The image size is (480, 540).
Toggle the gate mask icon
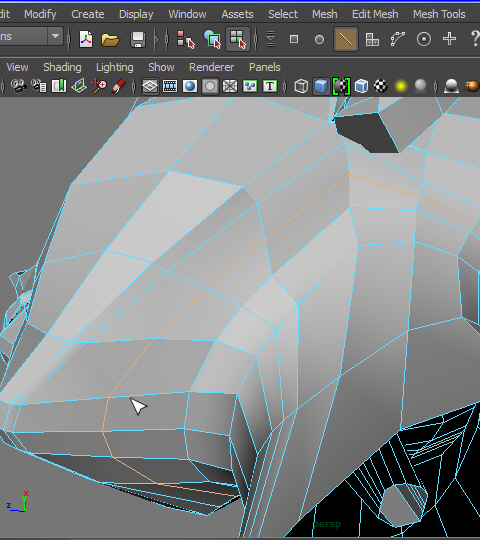pyautogui.click(x=210, y=86)
